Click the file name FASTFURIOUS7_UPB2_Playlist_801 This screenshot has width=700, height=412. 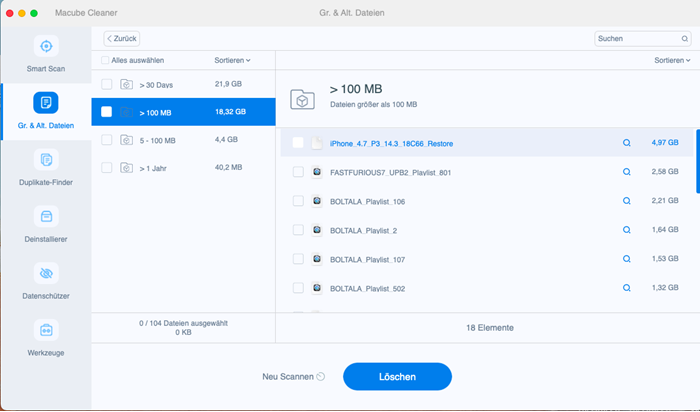coord(391,173)
